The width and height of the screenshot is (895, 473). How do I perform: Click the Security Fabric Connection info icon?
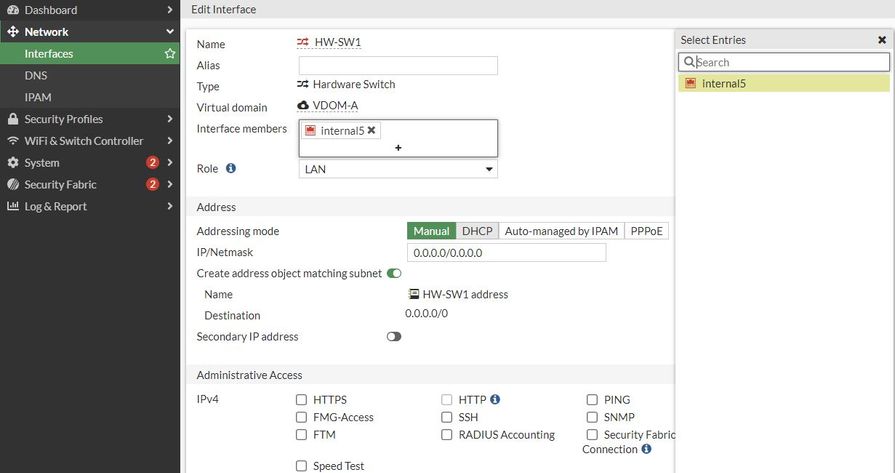click(647, 450)
